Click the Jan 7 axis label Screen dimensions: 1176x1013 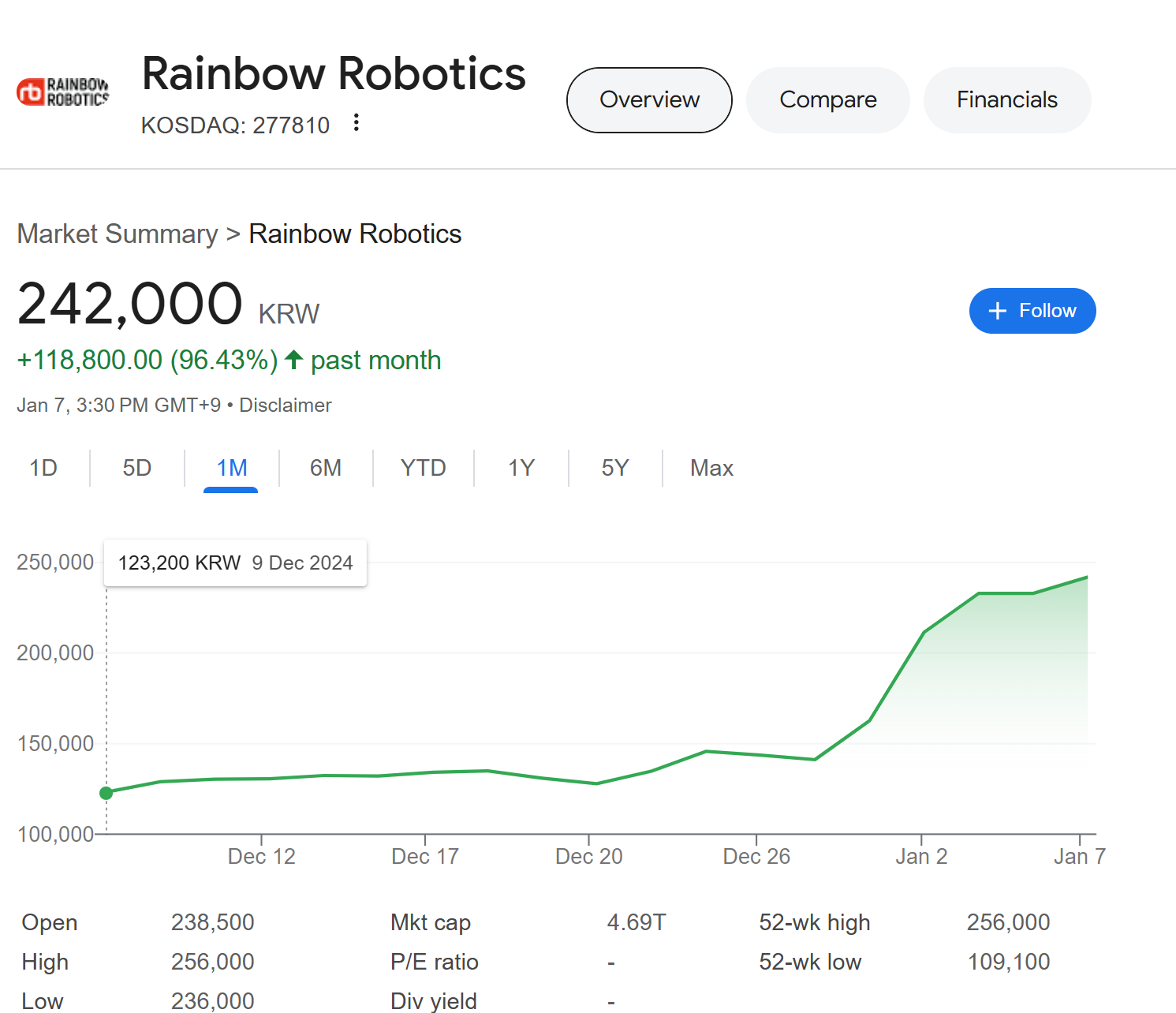pyautogui.click(x=1080, y=857)
